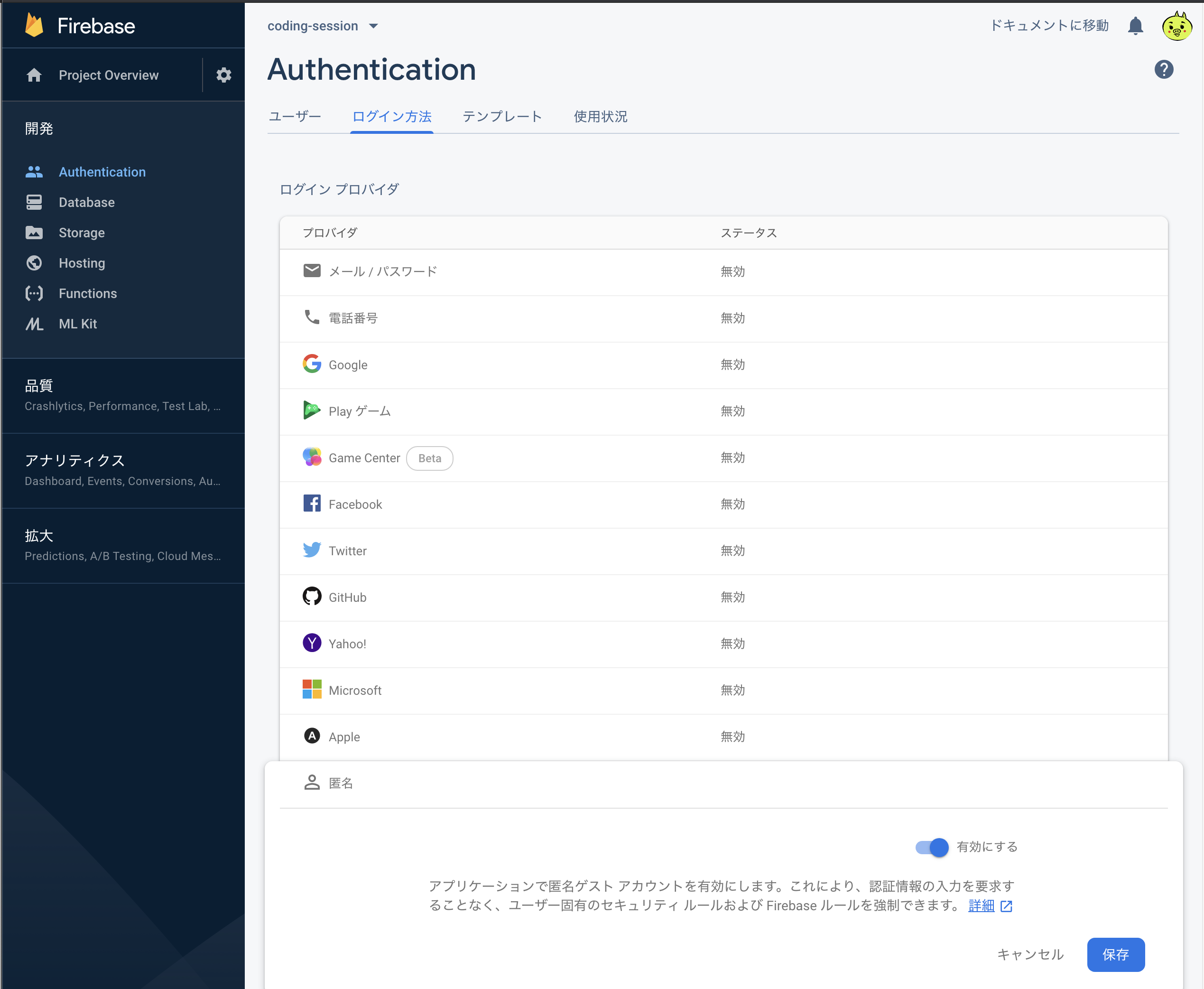Toggle the 有効にする switch off
This screenshot has width=1204, height=989.
(932, 847)
